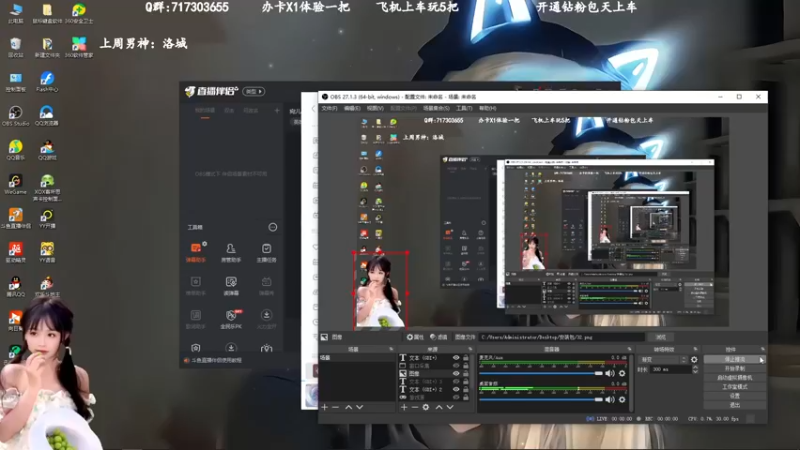The width and height of the screenshot is (800, 450).
Task: Open 麦克风/Aux audio settings gear
Action: pyautogui.click(x=622, y=373)
